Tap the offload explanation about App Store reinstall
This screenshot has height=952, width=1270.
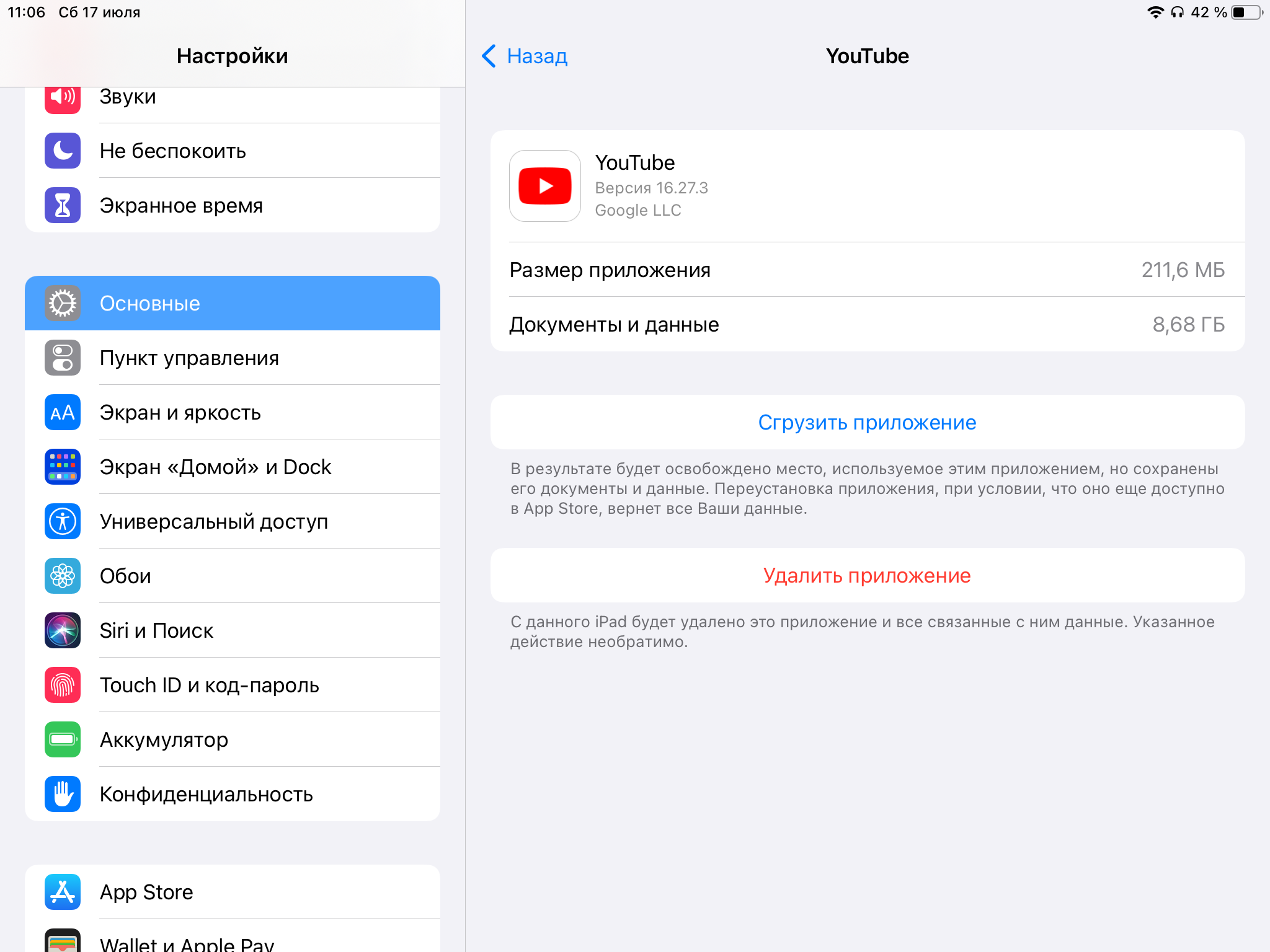pyautogui.click(x=868, y=488)
